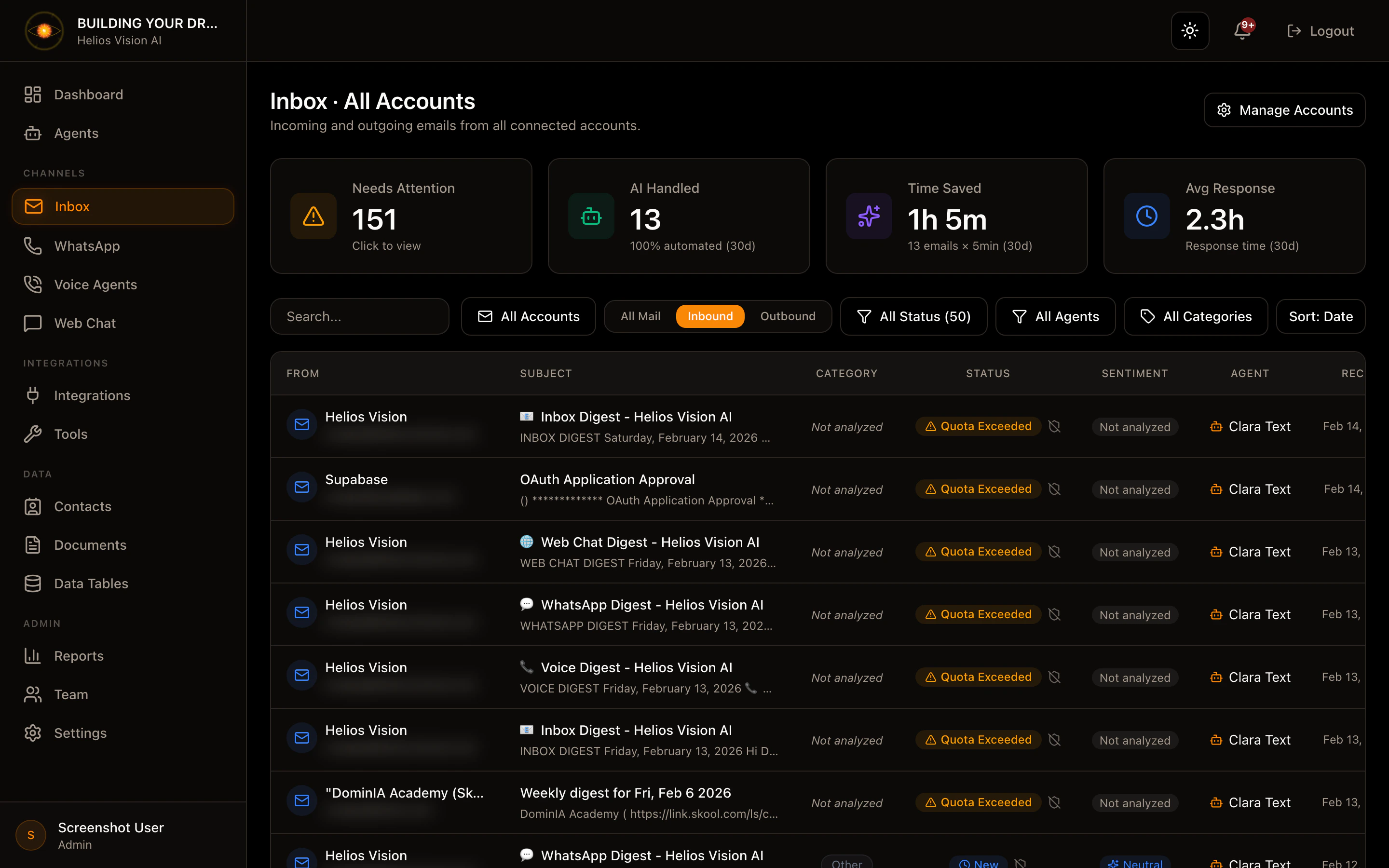Screen dimensions: 1389x868
Task: Click the Manage Accounts button
Action: (1284, 110)
